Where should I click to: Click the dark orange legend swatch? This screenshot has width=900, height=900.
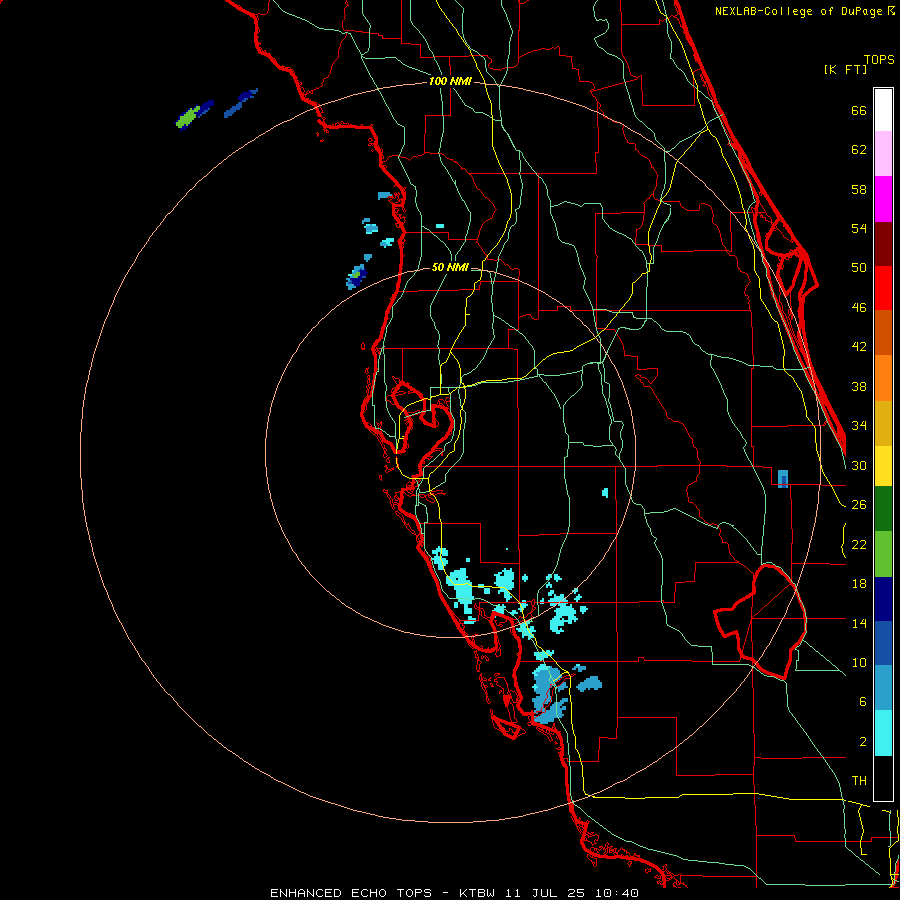coord(883,333)
